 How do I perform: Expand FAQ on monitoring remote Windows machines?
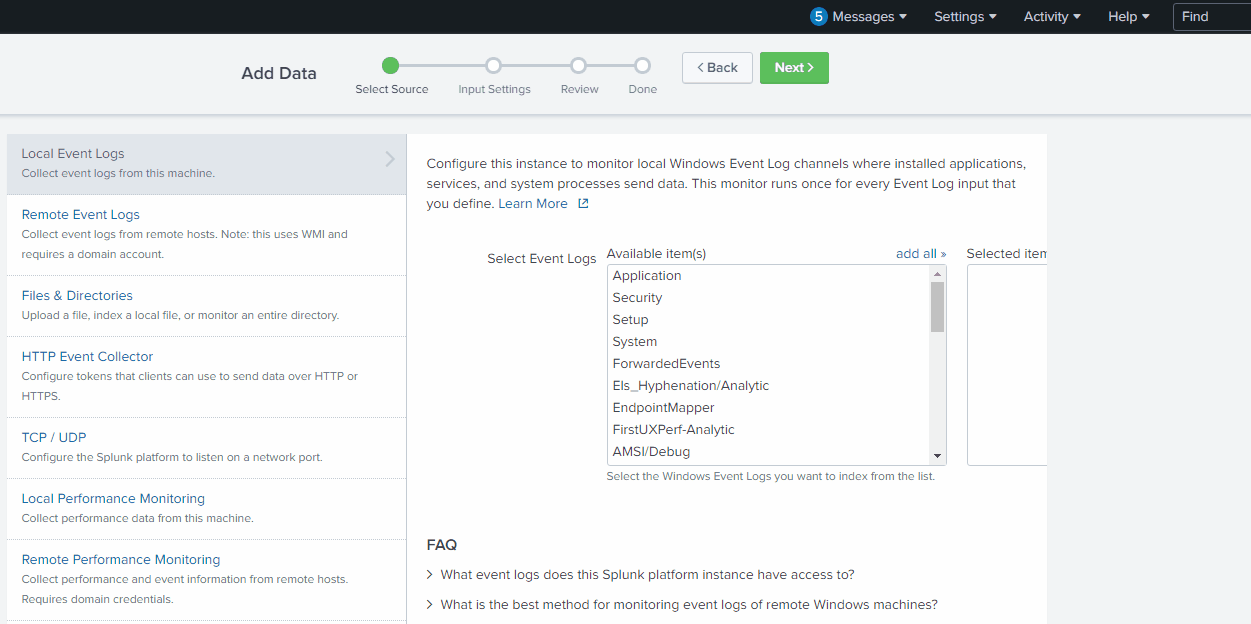(688, 605)
